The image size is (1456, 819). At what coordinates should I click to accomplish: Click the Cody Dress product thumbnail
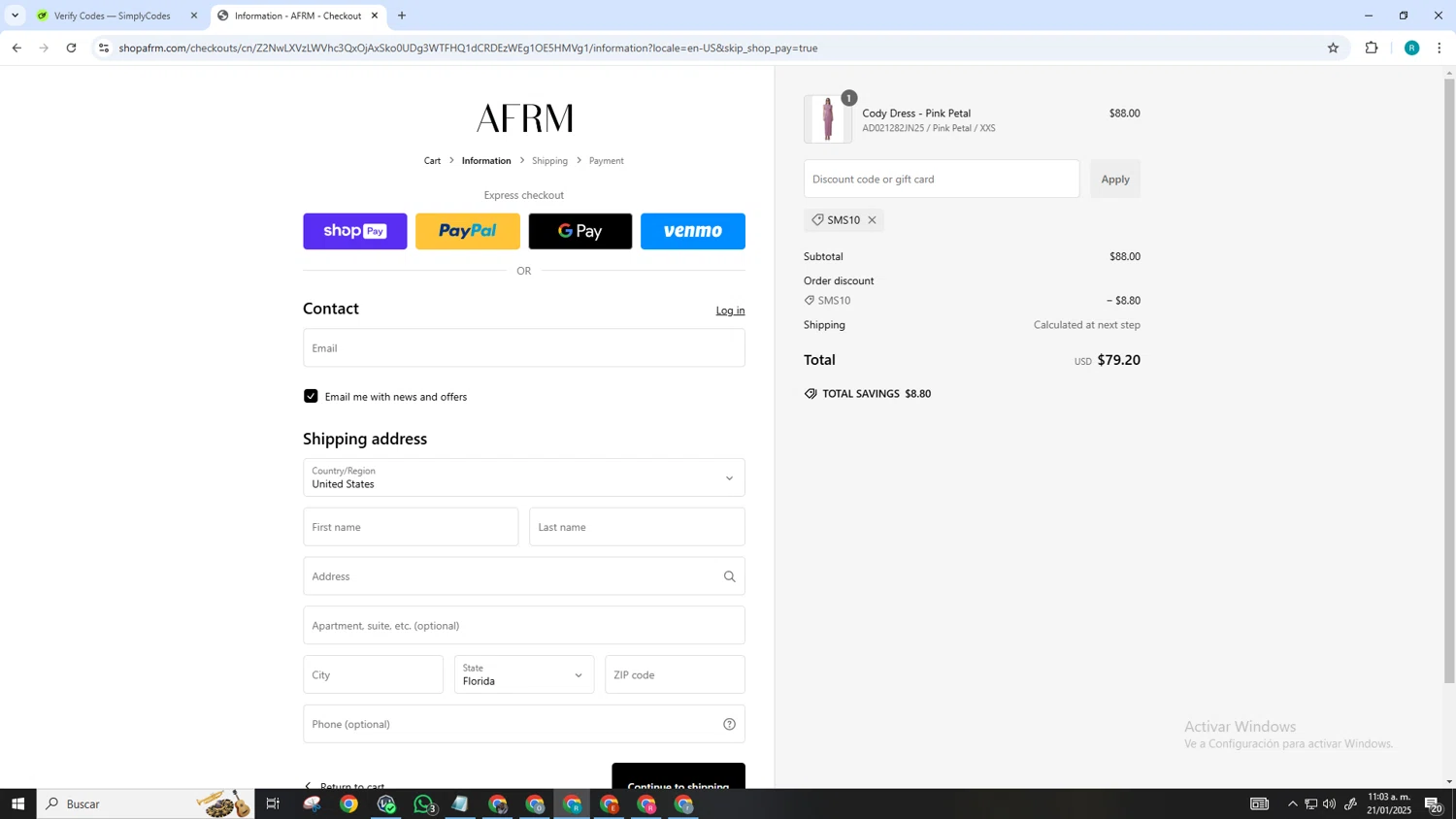tap(828, 119)
